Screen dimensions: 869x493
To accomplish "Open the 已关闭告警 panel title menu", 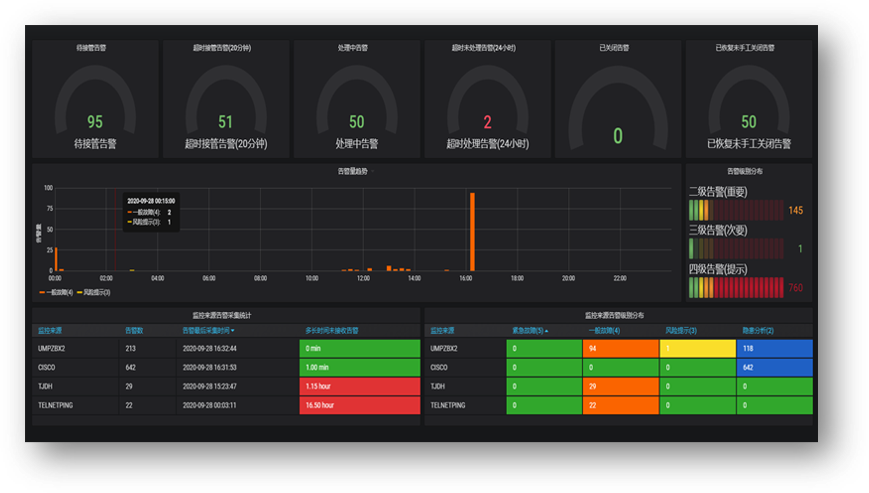I will [x=614, y=48].
